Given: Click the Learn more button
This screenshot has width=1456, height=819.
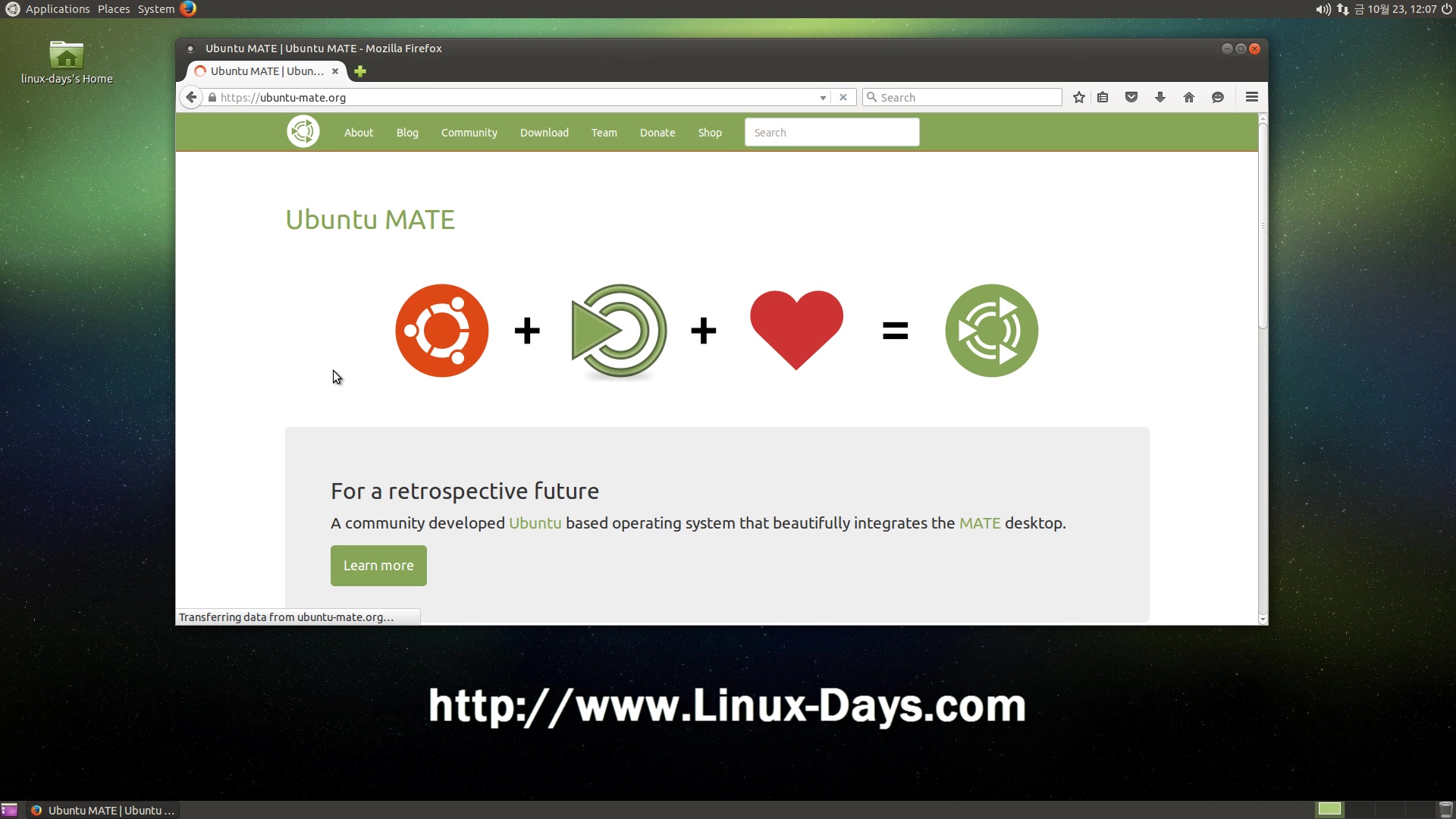Looking at the screenshot, I should (378, 566).
